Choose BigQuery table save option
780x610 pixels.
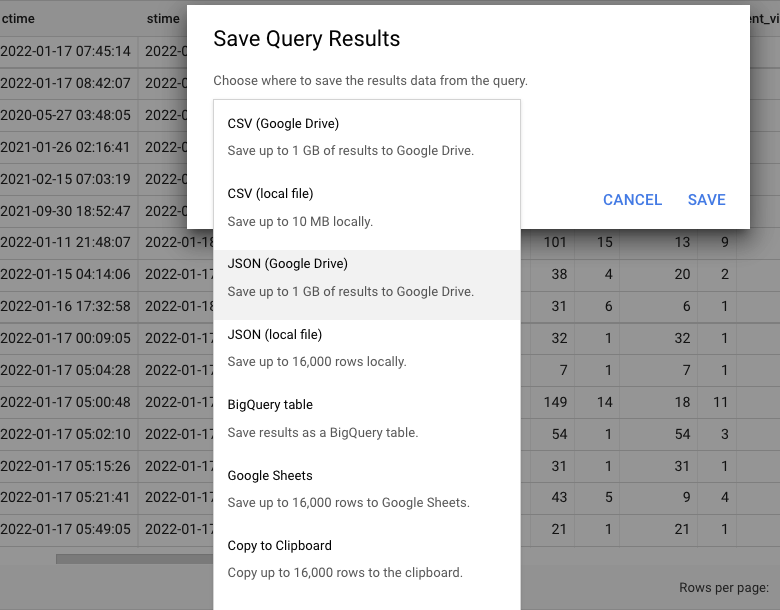[x=367, y=418]
